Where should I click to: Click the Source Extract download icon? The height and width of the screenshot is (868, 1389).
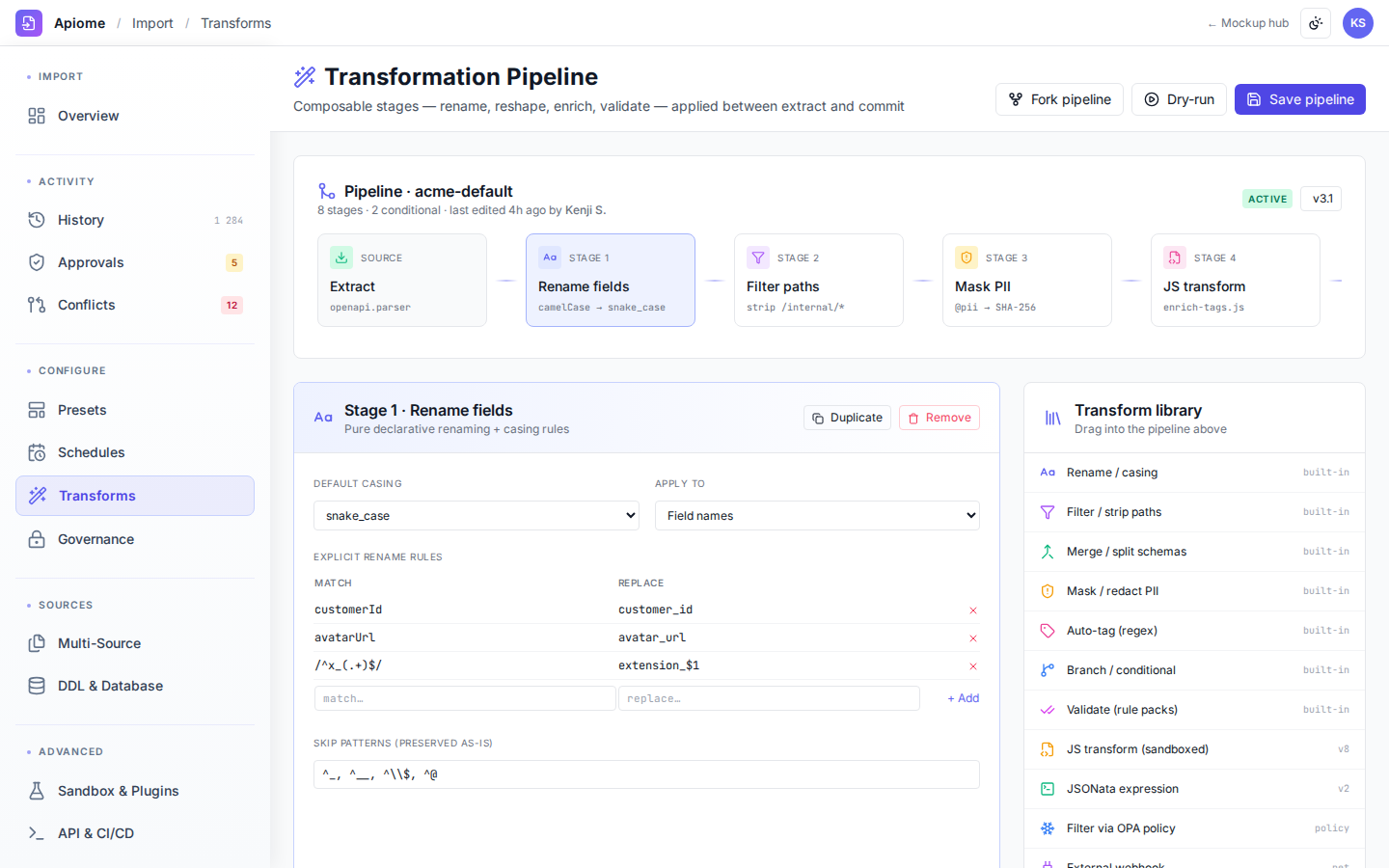(341, 258)
